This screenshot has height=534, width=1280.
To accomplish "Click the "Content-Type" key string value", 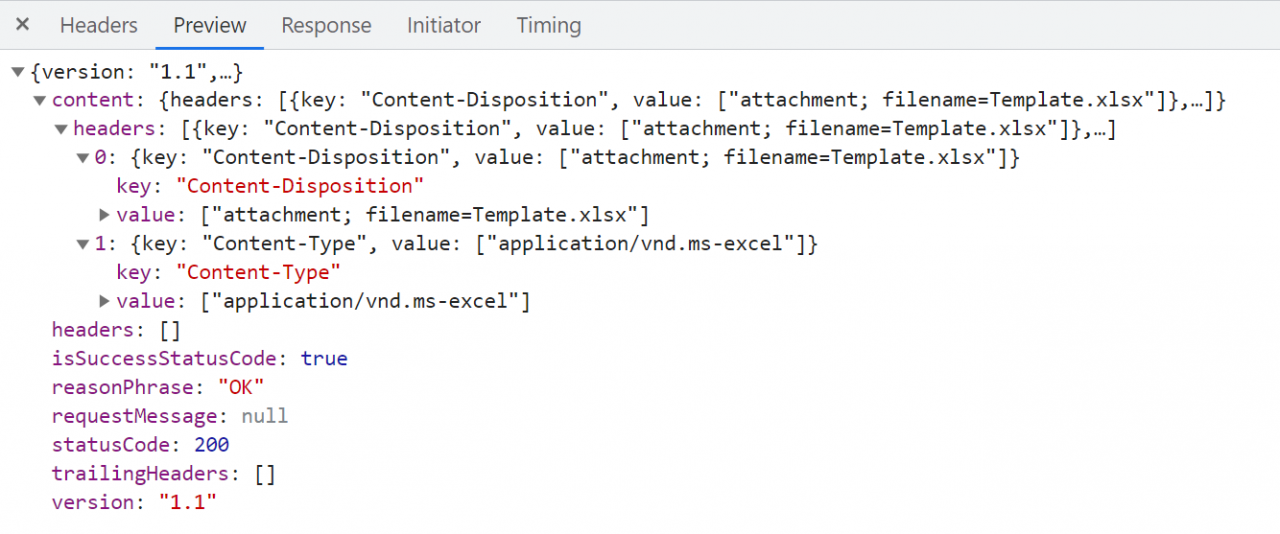I will click(258, 272).
